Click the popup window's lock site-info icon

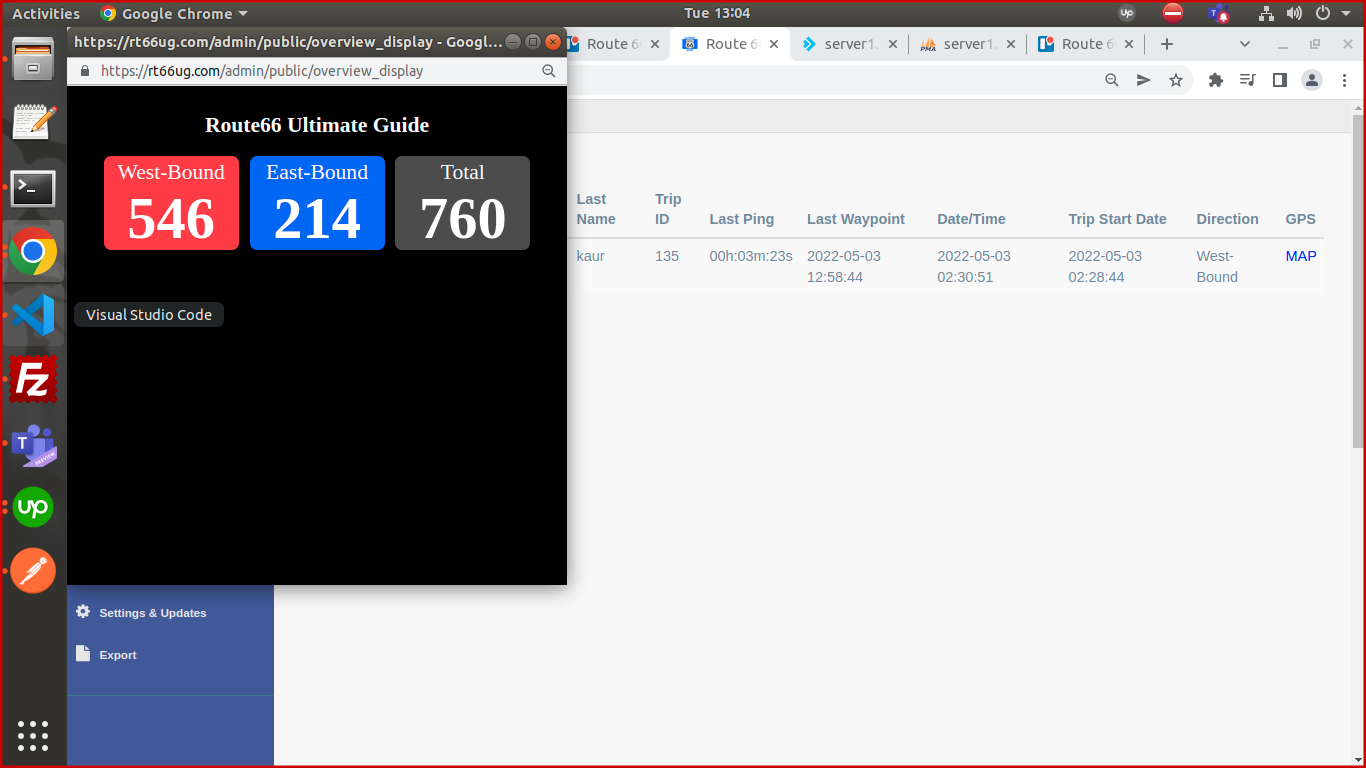pyautogui.click(x=85, y=71)
